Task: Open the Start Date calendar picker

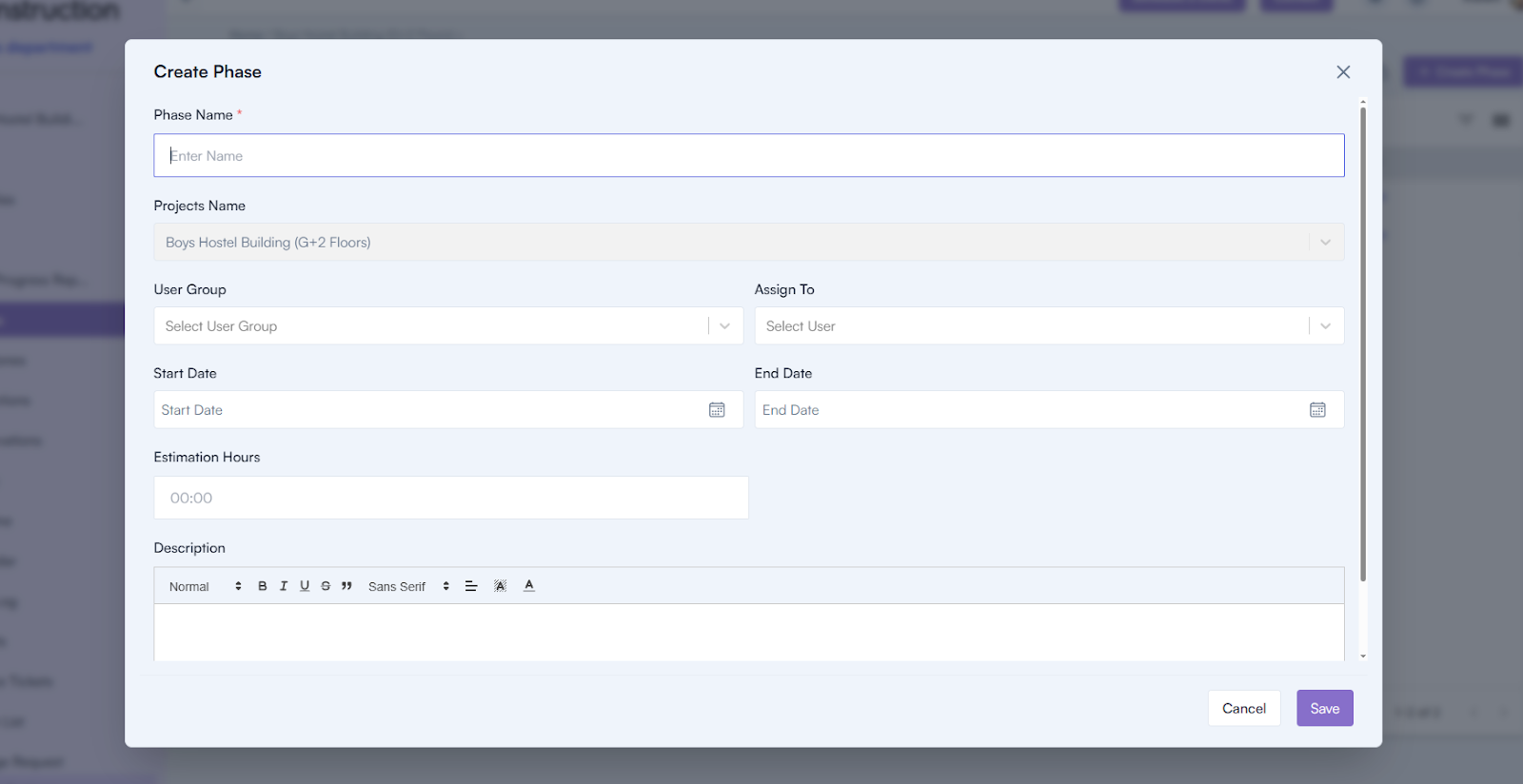Action: click(717, 410)
